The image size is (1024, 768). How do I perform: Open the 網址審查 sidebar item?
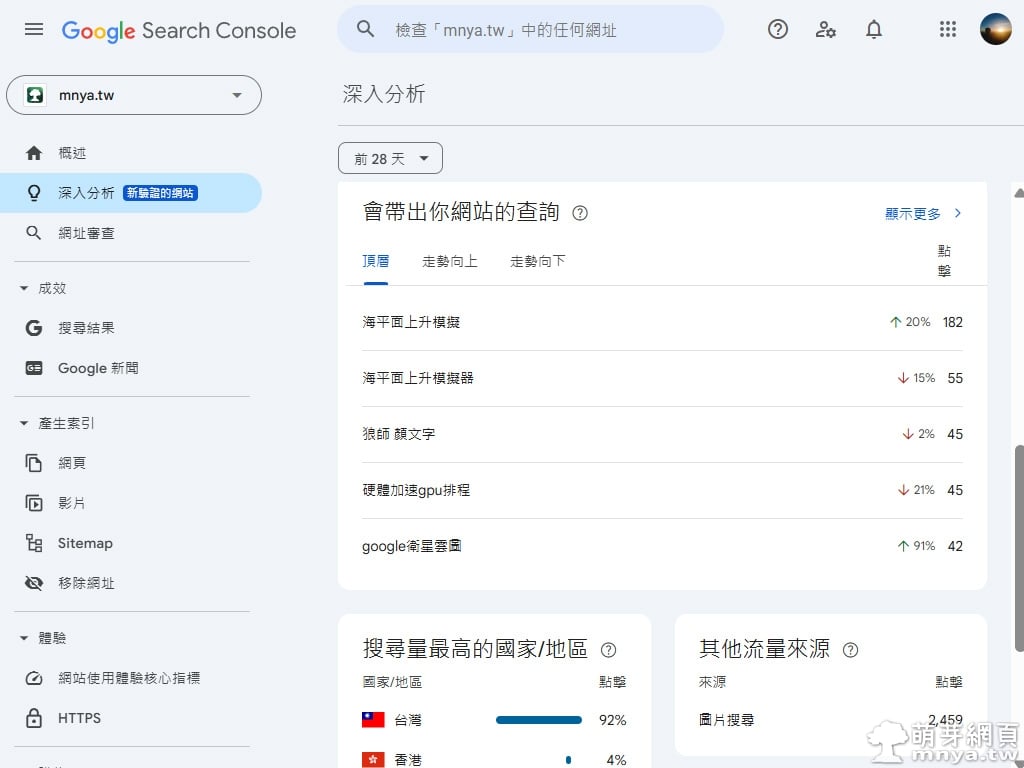tap(86, 233)
